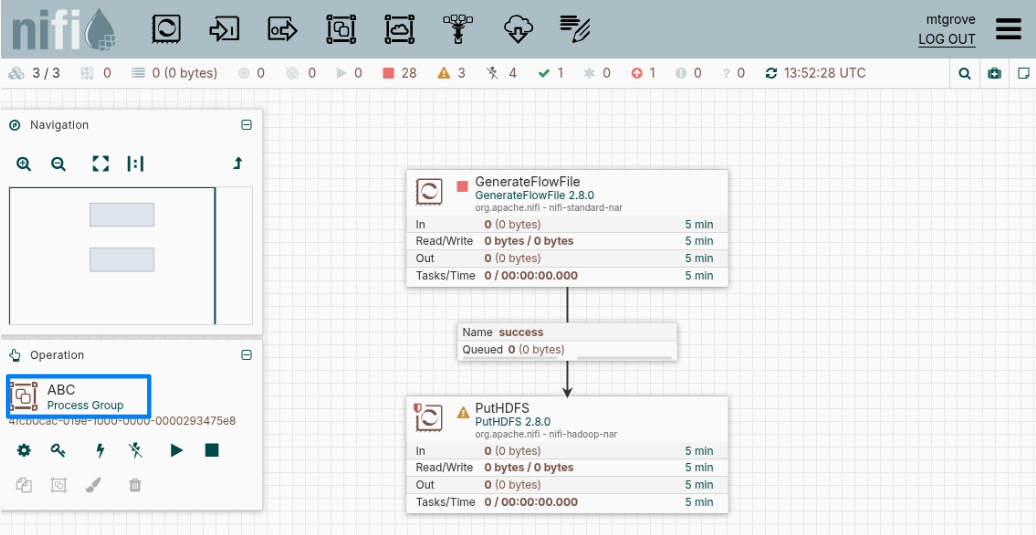
Task: Select the Input Port toolbar icon
Action: pos(224,29)
